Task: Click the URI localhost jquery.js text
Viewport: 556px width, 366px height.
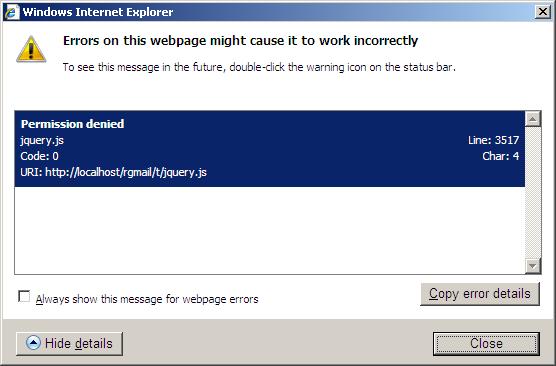Action: tap(113, 173)
